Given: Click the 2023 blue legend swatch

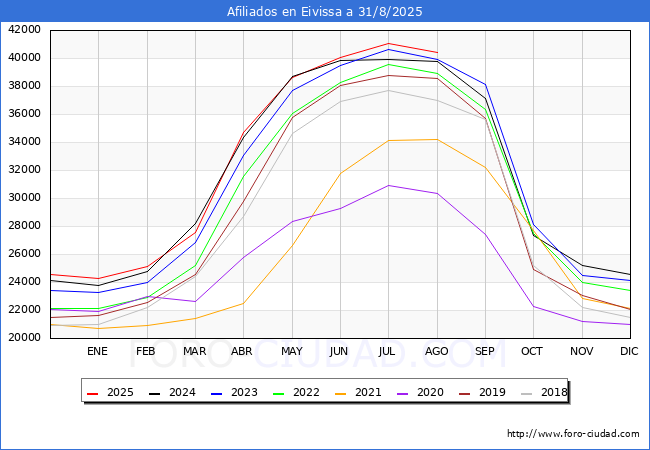Looking at the screenshot, I should (x=217, y=393).
